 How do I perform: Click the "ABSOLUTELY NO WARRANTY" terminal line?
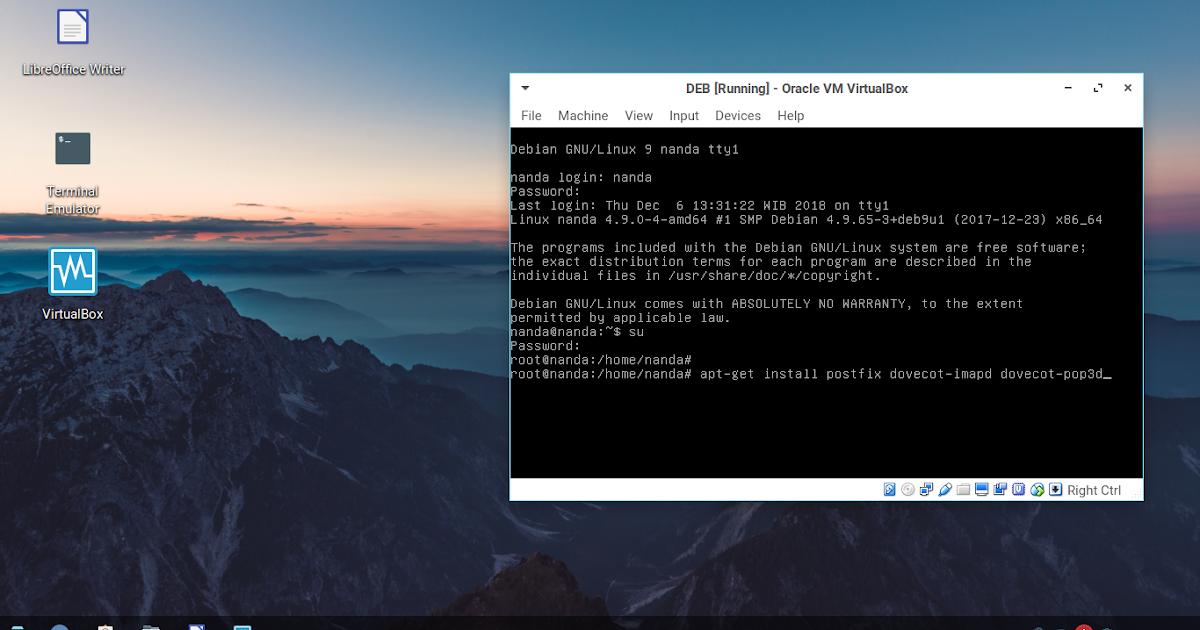[x=767, y=303]
